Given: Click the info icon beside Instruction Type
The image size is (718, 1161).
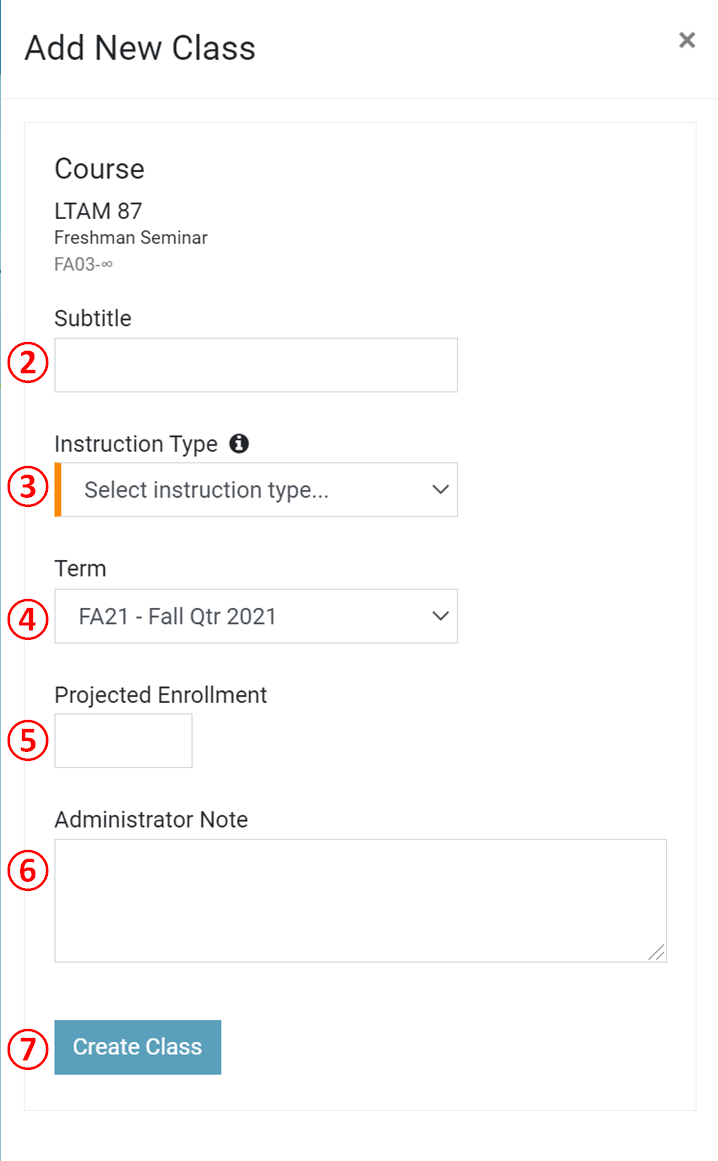Looking at the screenshot, I should point(238,443).
